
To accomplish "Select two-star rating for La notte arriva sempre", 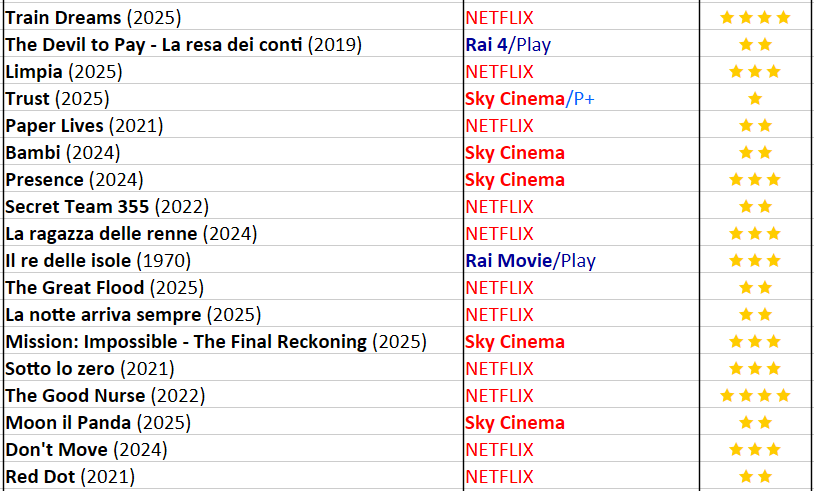I will pyautogui.click(x=755, y=315).
